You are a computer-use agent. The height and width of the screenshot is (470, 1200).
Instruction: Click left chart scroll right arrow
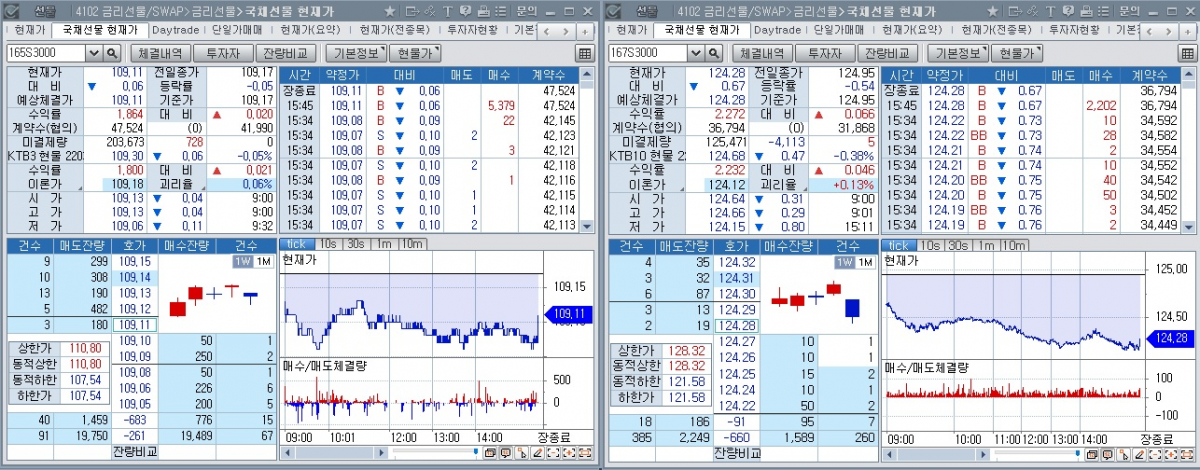tap(383, 453)
